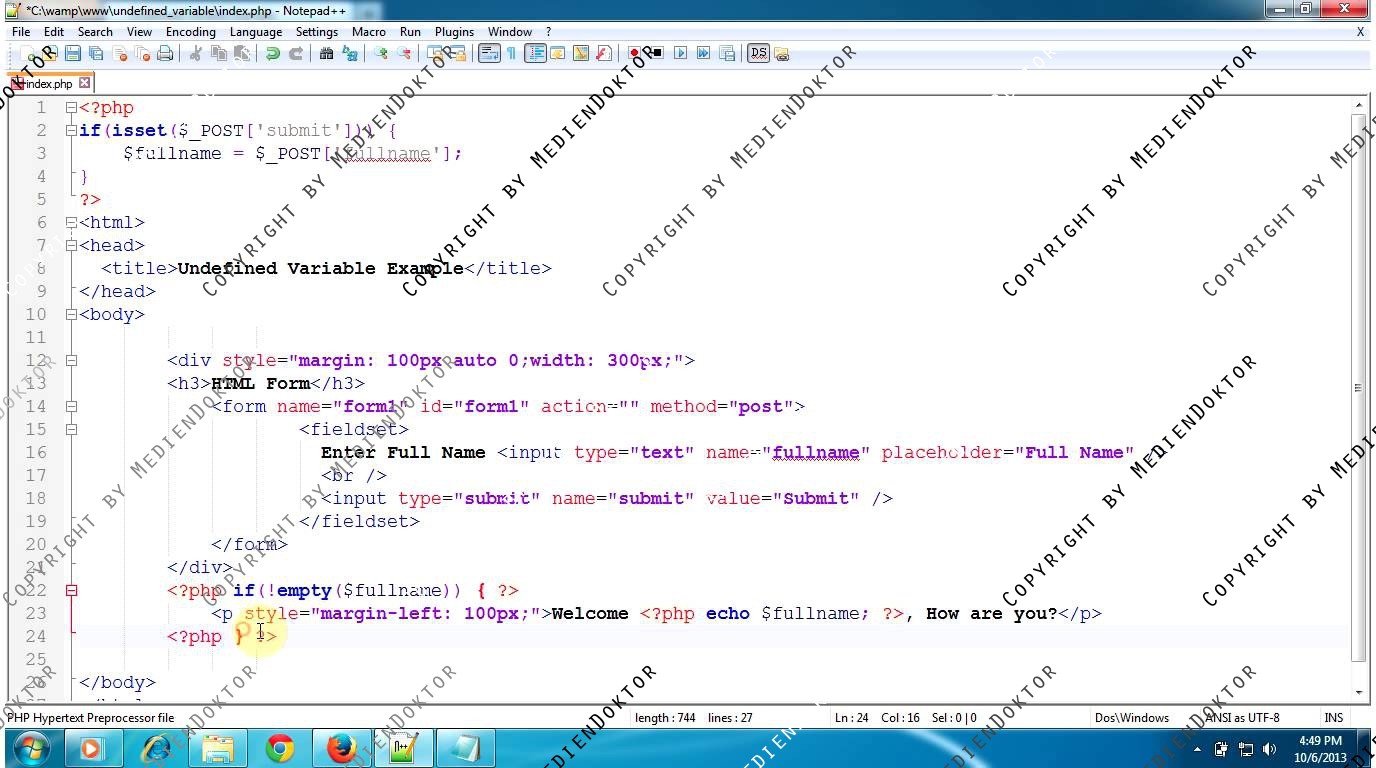Viewport: 1376px width, 768px height.
Task: Click the Paste toolbar icon
Action: point(242,54)
